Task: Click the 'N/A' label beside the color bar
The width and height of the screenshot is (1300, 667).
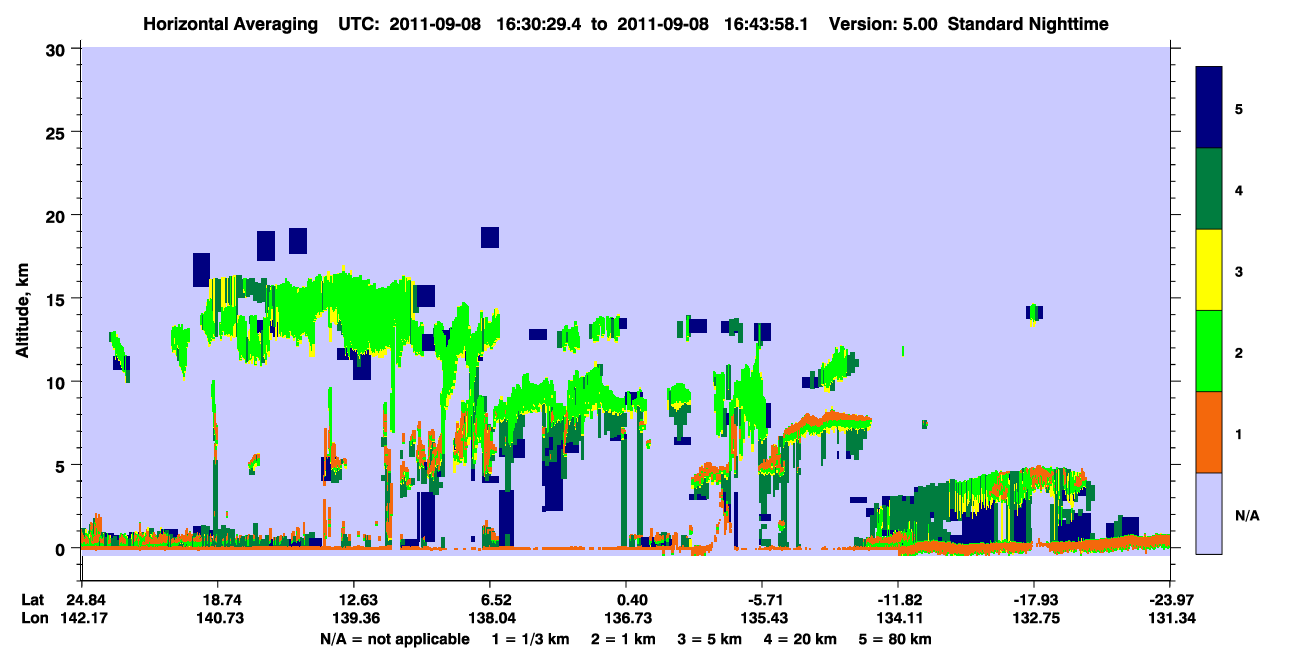Action: pyautogui.click(x=1246, y=514)
